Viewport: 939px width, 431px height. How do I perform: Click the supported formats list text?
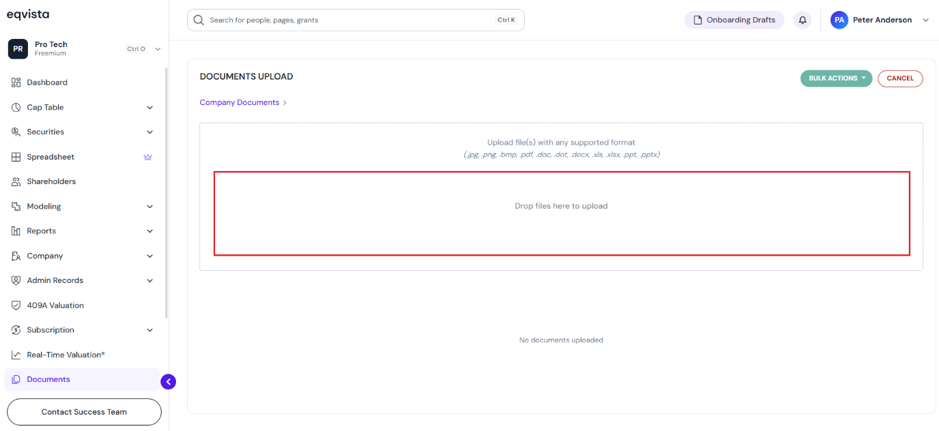561,154
